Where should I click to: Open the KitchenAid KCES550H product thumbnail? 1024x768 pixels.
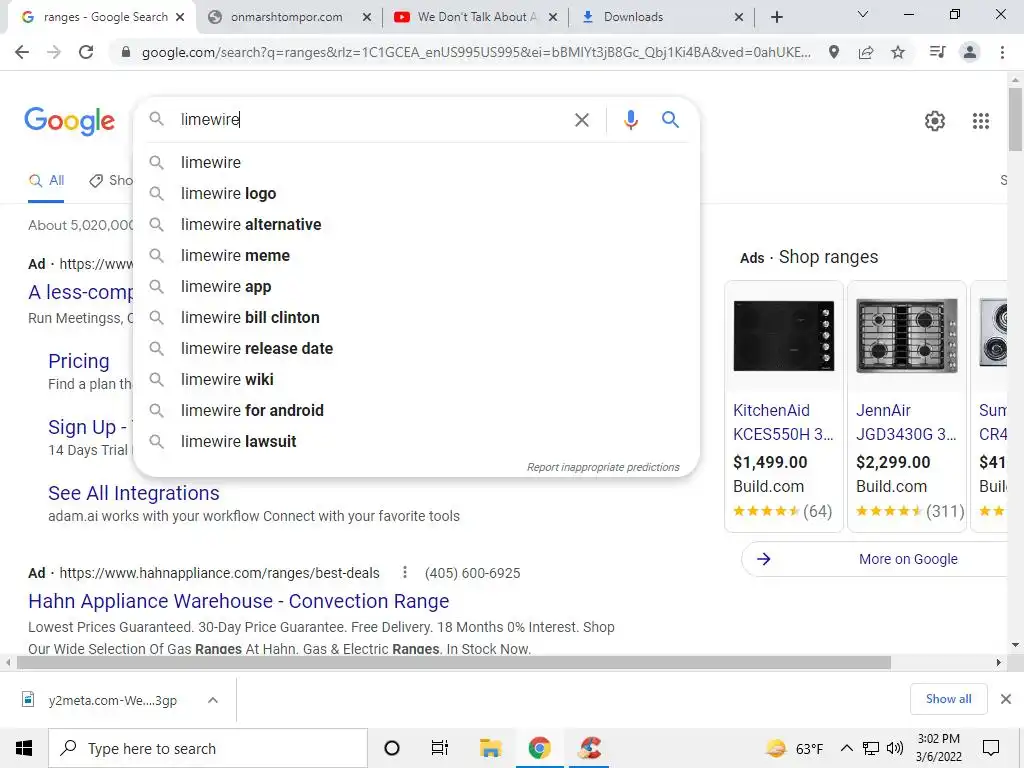click(784, 336)
